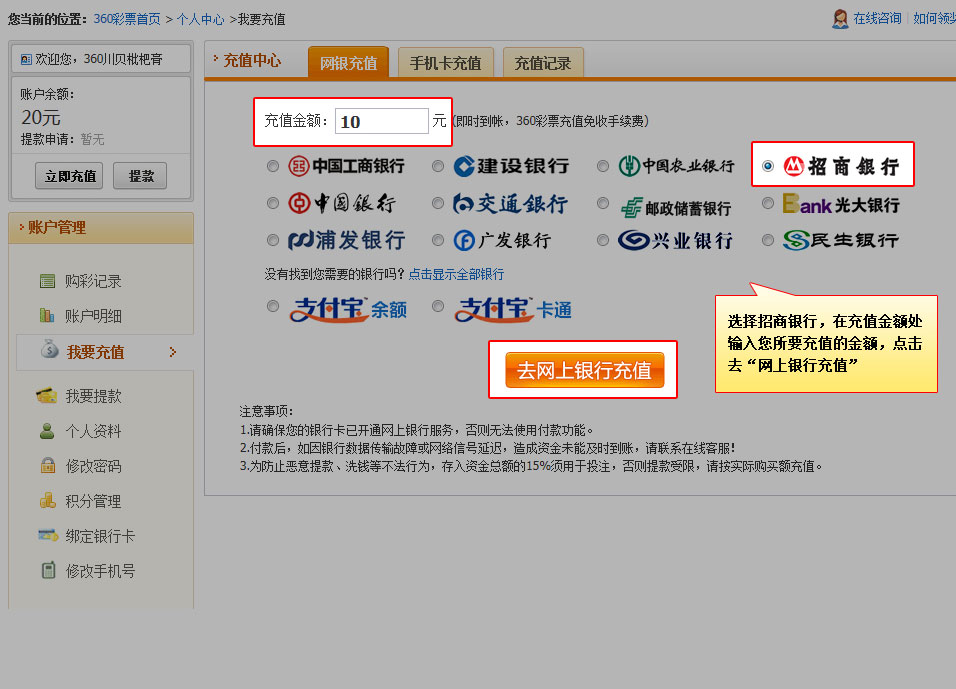Click the 积分管理 coins icon
Viewport: 956px width, 689px height.
tap(48, 501)
